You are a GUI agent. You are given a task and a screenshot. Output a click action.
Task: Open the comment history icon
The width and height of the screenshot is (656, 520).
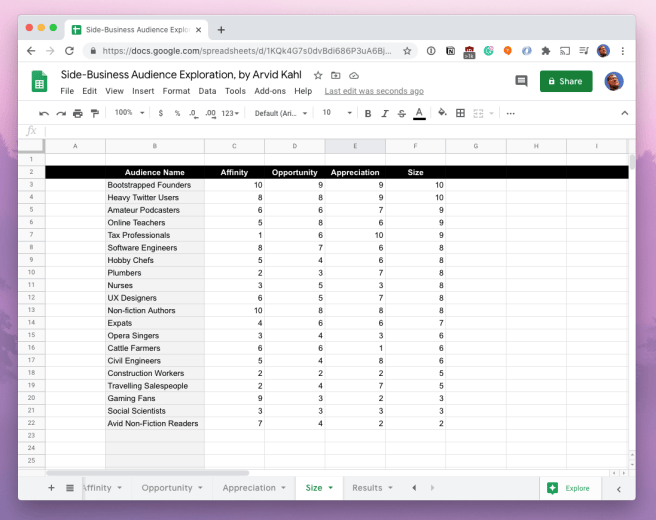click(521, 81)
